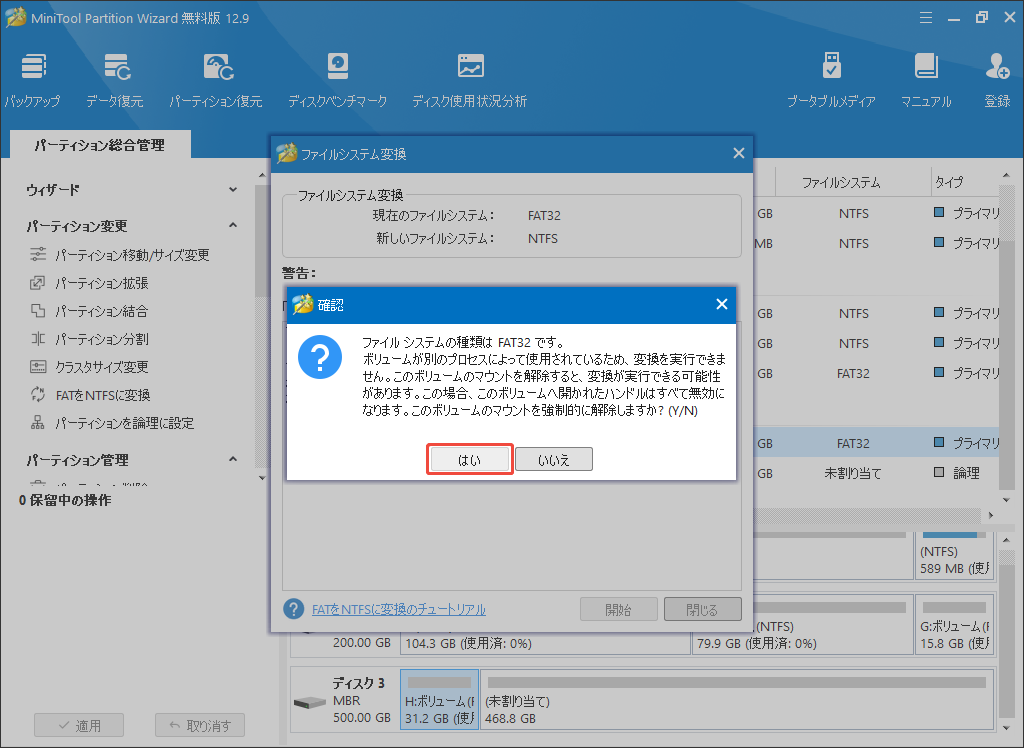Collapse the パーティション変更 section
This screenshot has height=748, width=1024.
[x=233, y=225]
